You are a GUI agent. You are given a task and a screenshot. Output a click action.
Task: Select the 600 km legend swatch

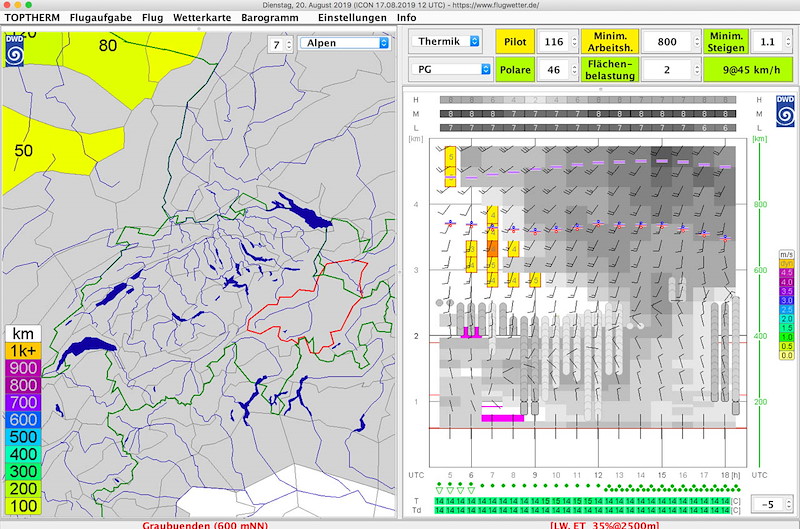pyautogui.click(x=23, y=420)
